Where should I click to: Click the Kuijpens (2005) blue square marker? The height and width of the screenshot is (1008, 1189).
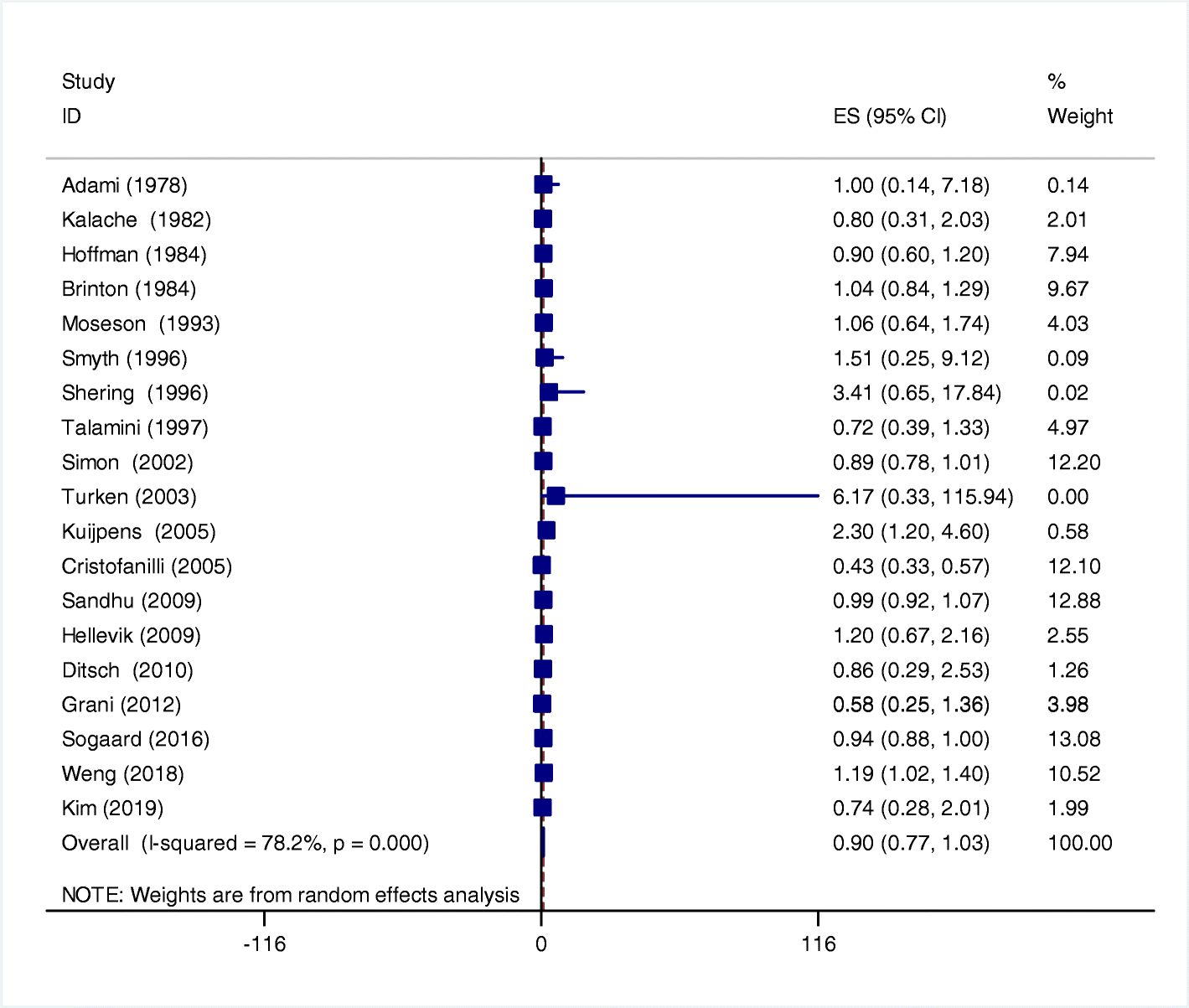point(546,530)
